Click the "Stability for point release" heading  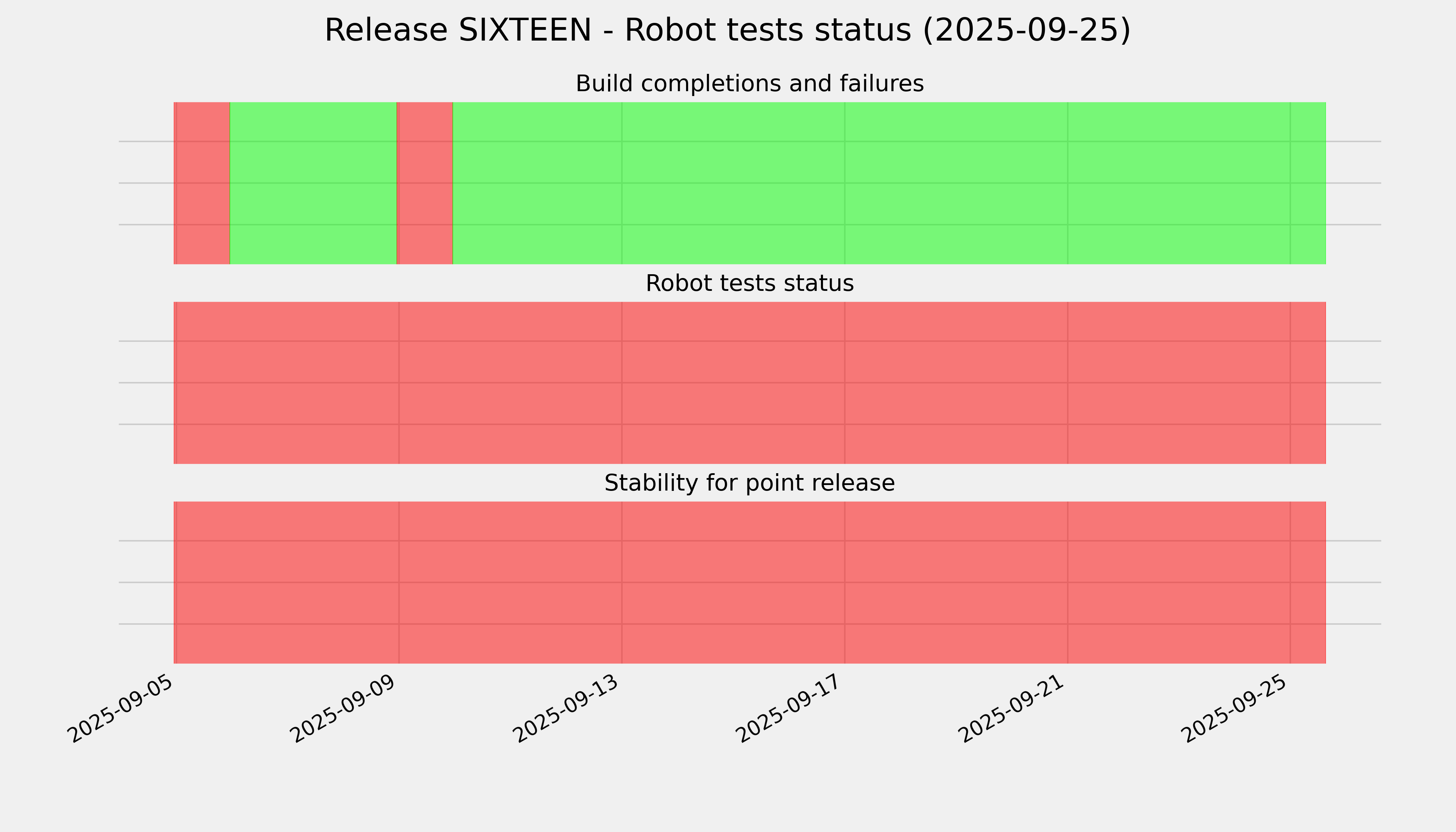click(x=749, y=484)
